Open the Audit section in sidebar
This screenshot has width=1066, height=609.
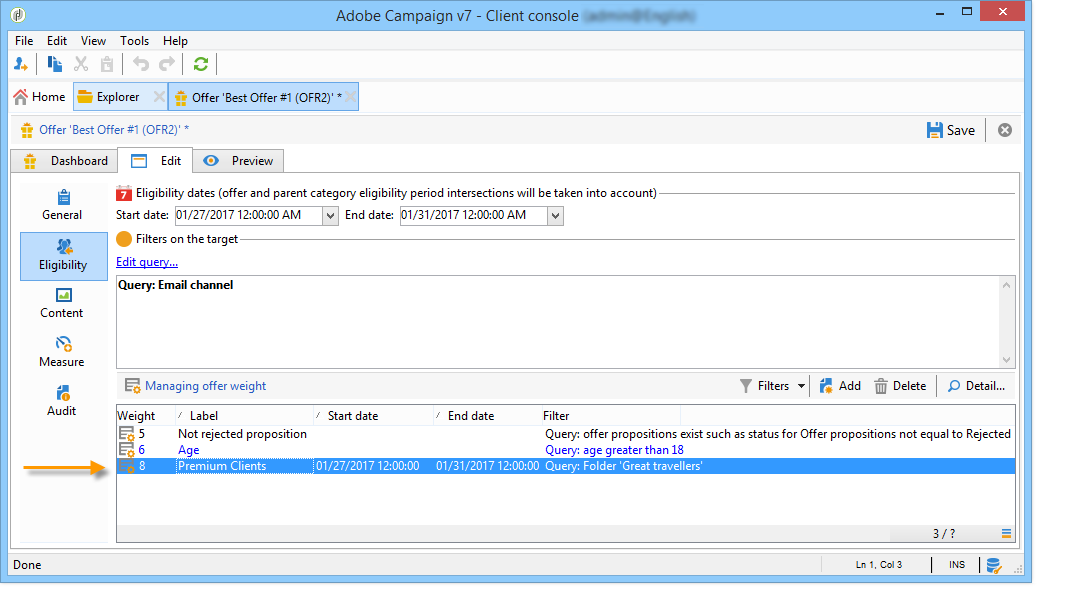62,401
